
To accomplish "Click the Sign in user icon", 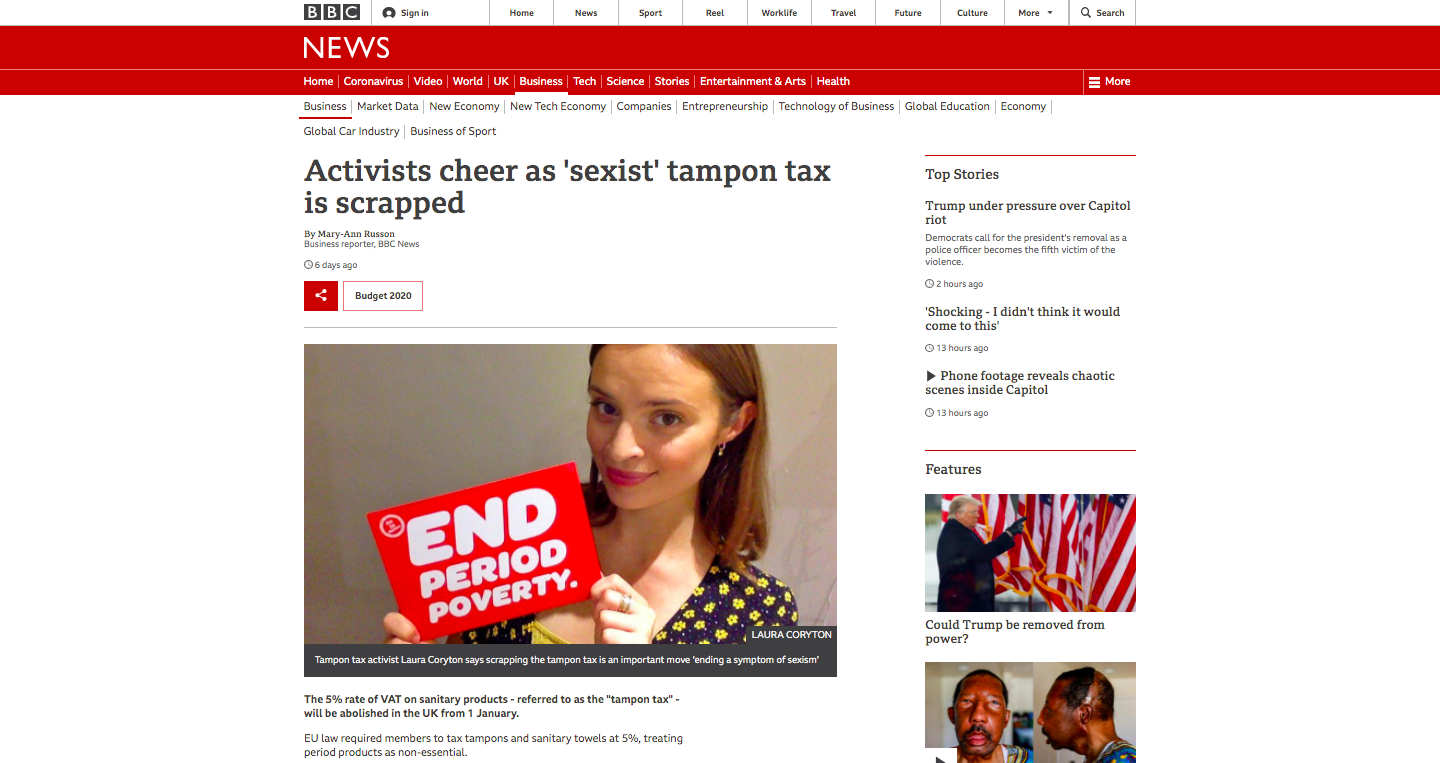I will (x=389, y=13).
